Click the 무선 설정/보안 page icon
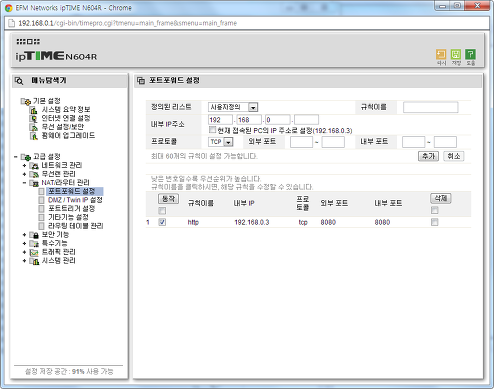494x389 pixels. click(34, 127)
